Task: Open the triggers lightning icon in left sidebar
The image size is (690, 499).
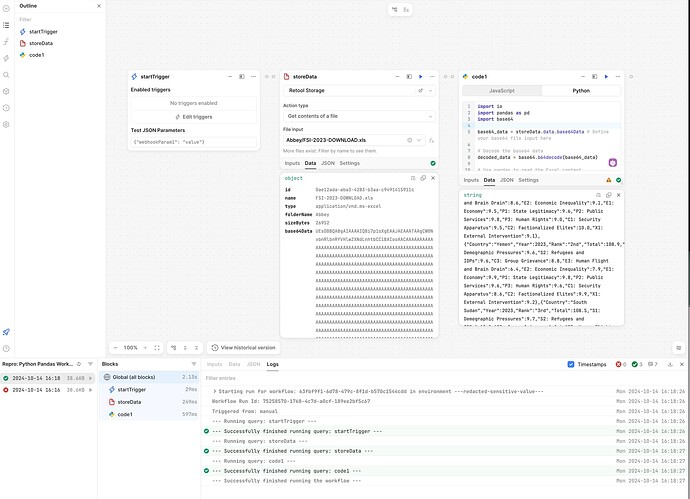Action: click(6, 58)
